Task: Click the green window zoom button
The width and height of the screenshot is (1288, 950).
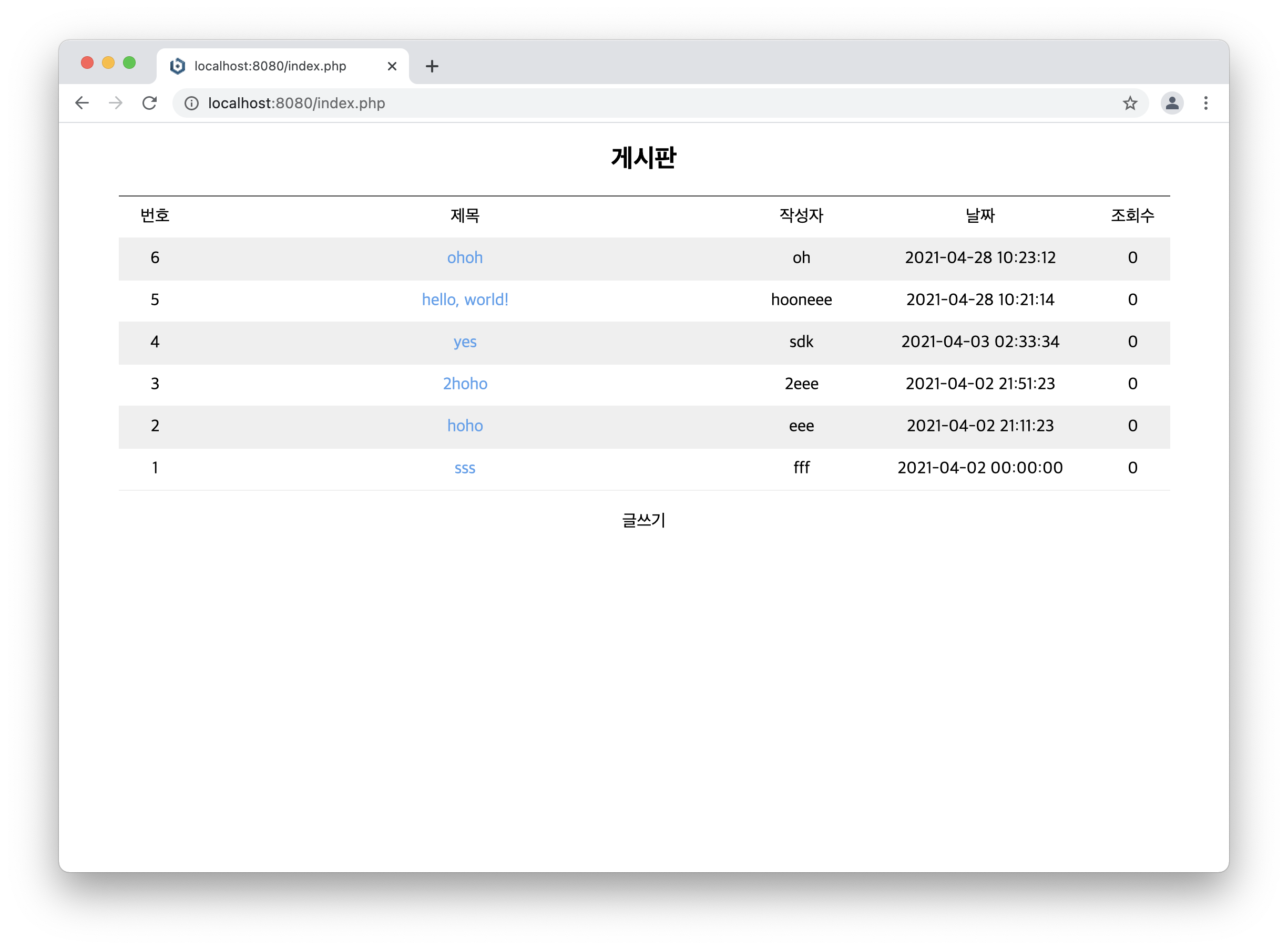Action: (129, 63)
